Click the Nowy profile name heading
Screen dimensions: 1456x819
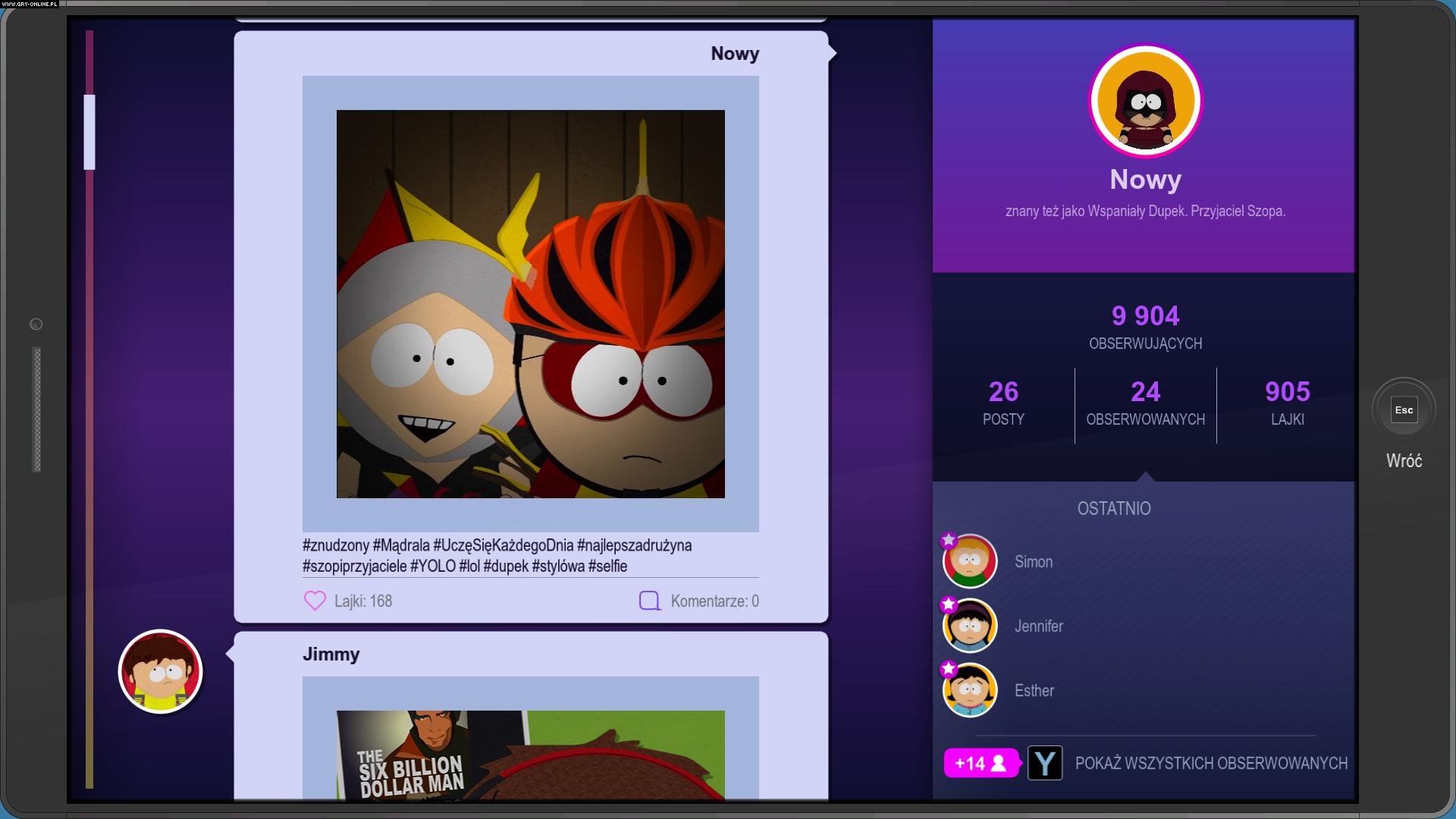(x=1145, y=180)
